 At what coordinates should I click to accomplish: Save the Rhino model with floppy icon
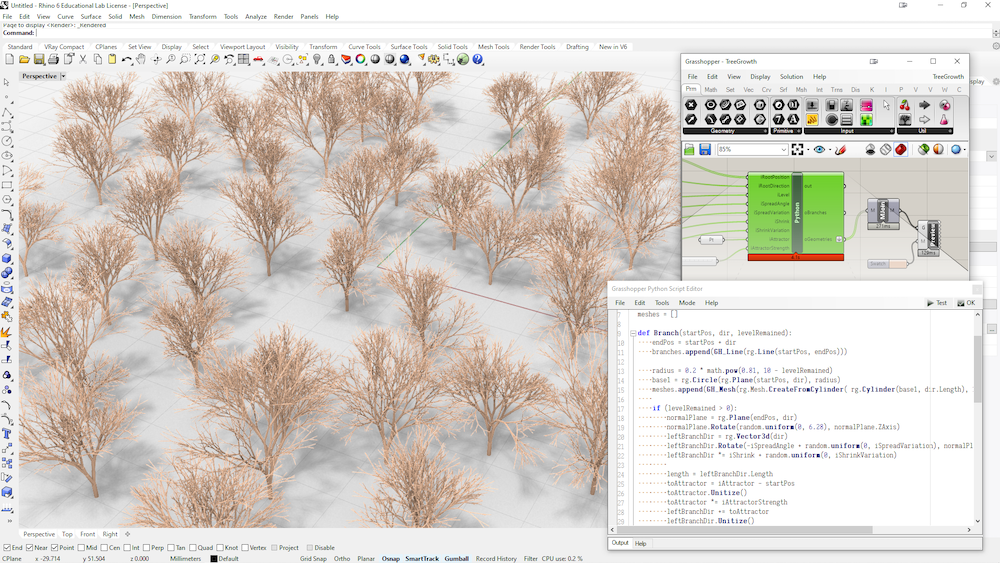click(39, 59)
